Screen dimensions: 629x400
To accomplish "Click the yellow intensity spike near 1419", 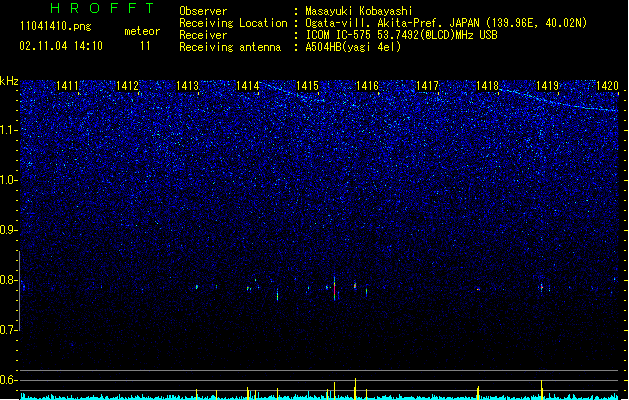I will pyautogui.click(x=542, y=389).
